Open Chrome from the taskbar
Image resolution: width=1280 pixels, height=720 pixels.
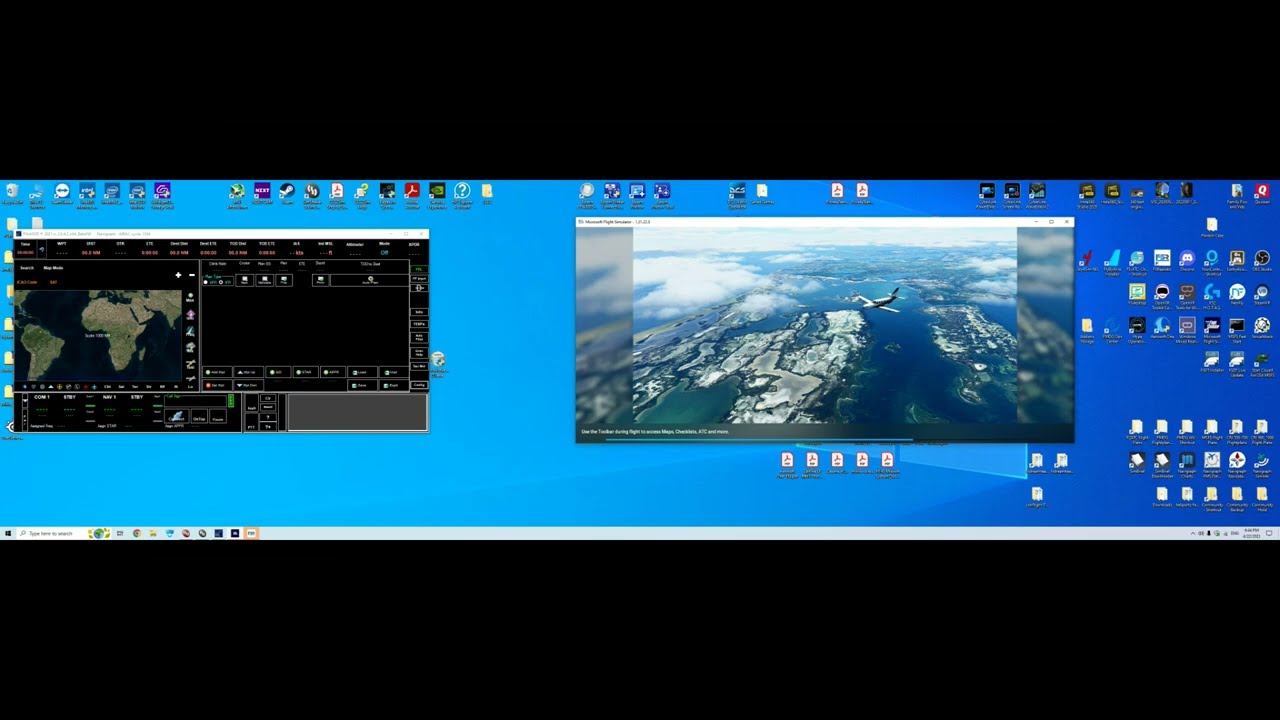136,533
